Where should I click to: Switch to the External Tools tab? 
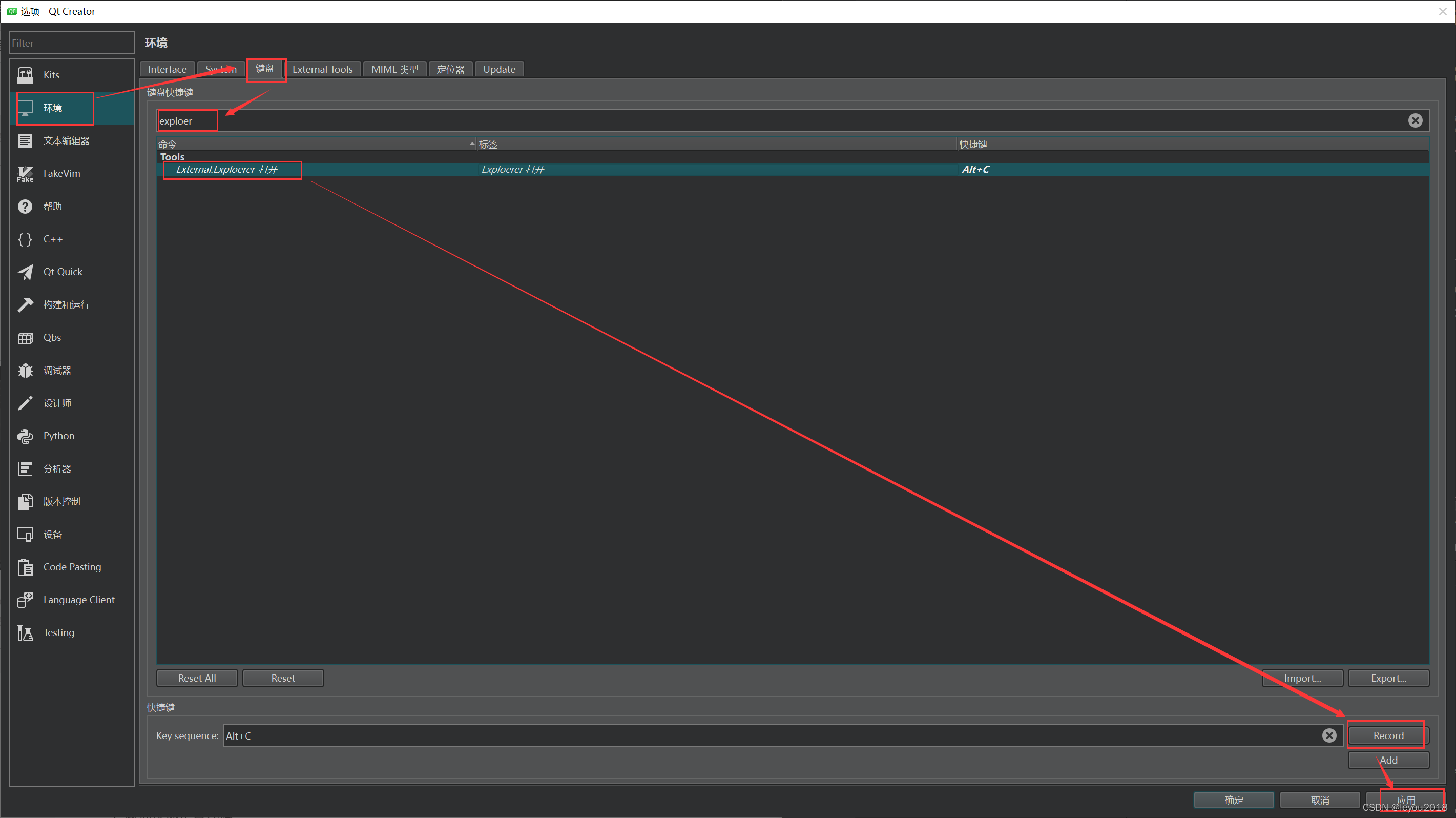[322, 69]
